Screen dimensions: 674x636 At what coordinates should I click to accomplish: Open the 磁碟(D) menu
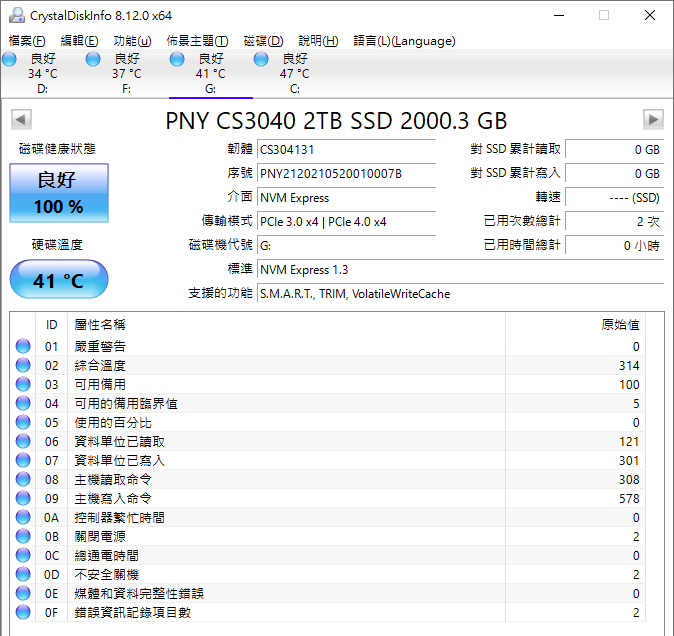click(263, 41)
